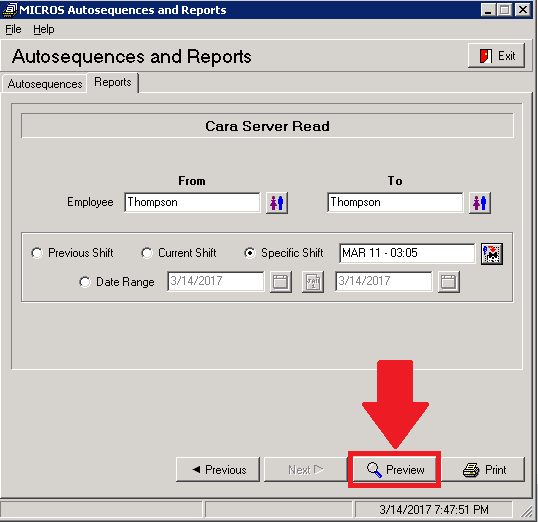538x522 pixels.
Task: Open employee picker beside To field
Action: click(480, 203)
